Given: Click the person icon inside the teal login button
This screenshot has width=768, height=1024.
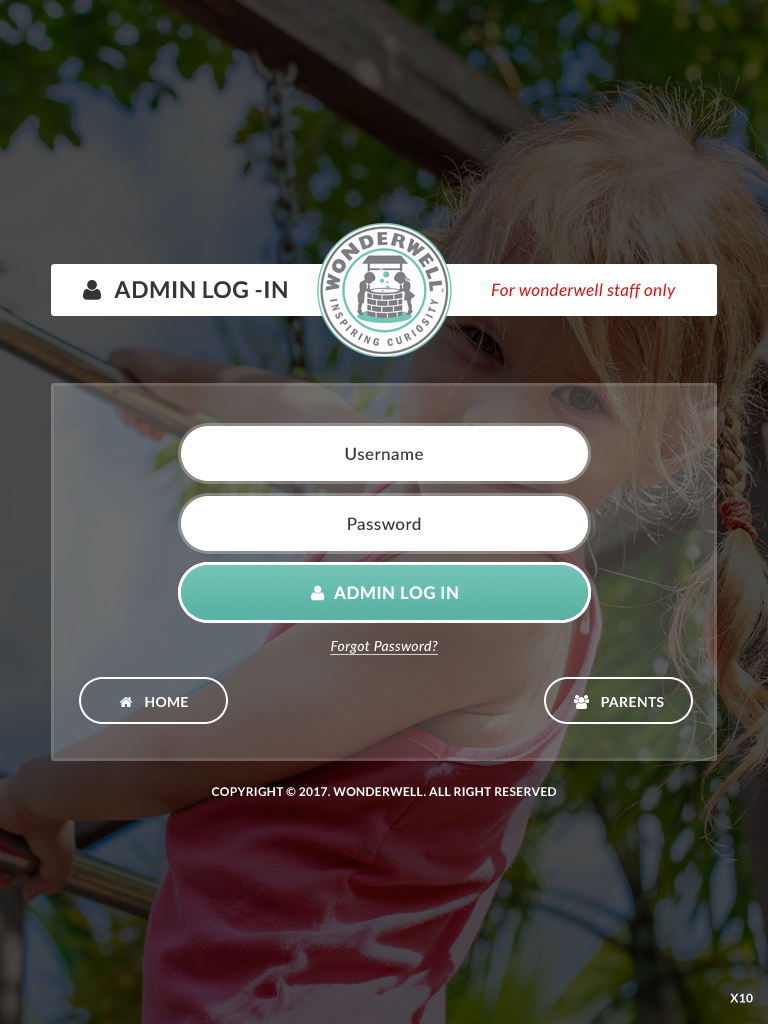Looking at the screenshot, I should pos(317,593).
